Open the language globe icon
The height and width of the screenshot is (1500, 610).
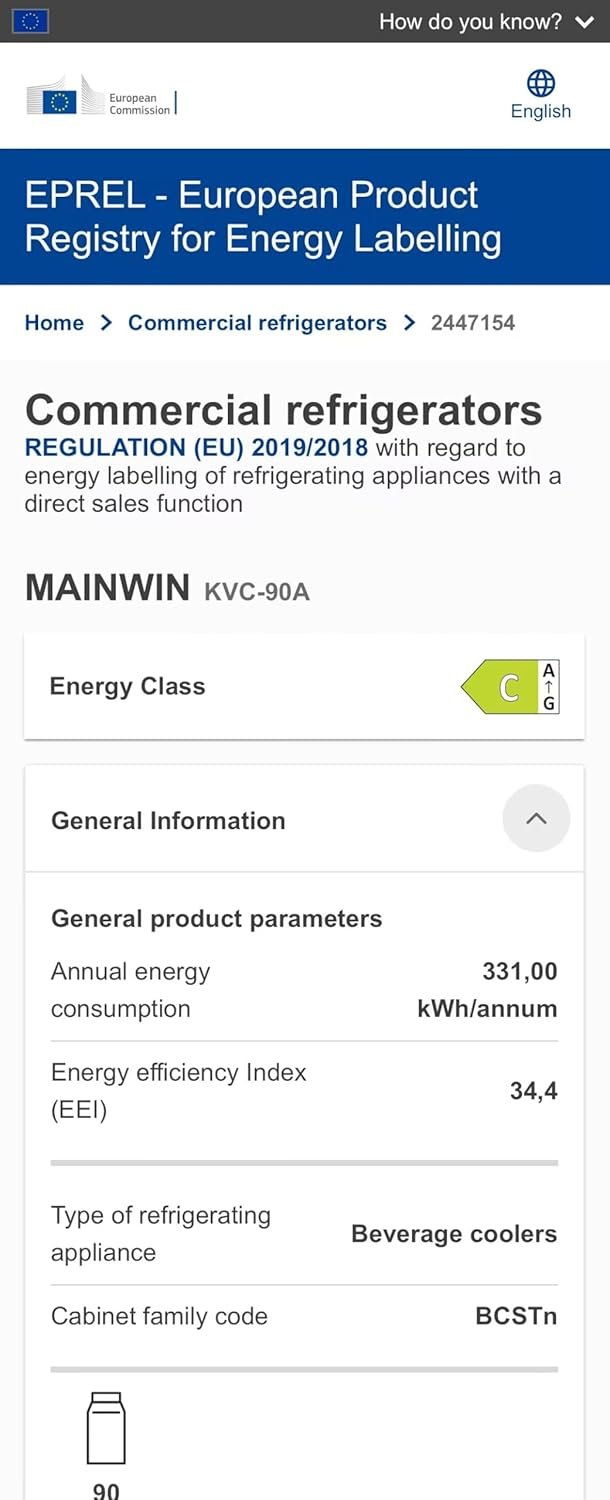(541, 83)
